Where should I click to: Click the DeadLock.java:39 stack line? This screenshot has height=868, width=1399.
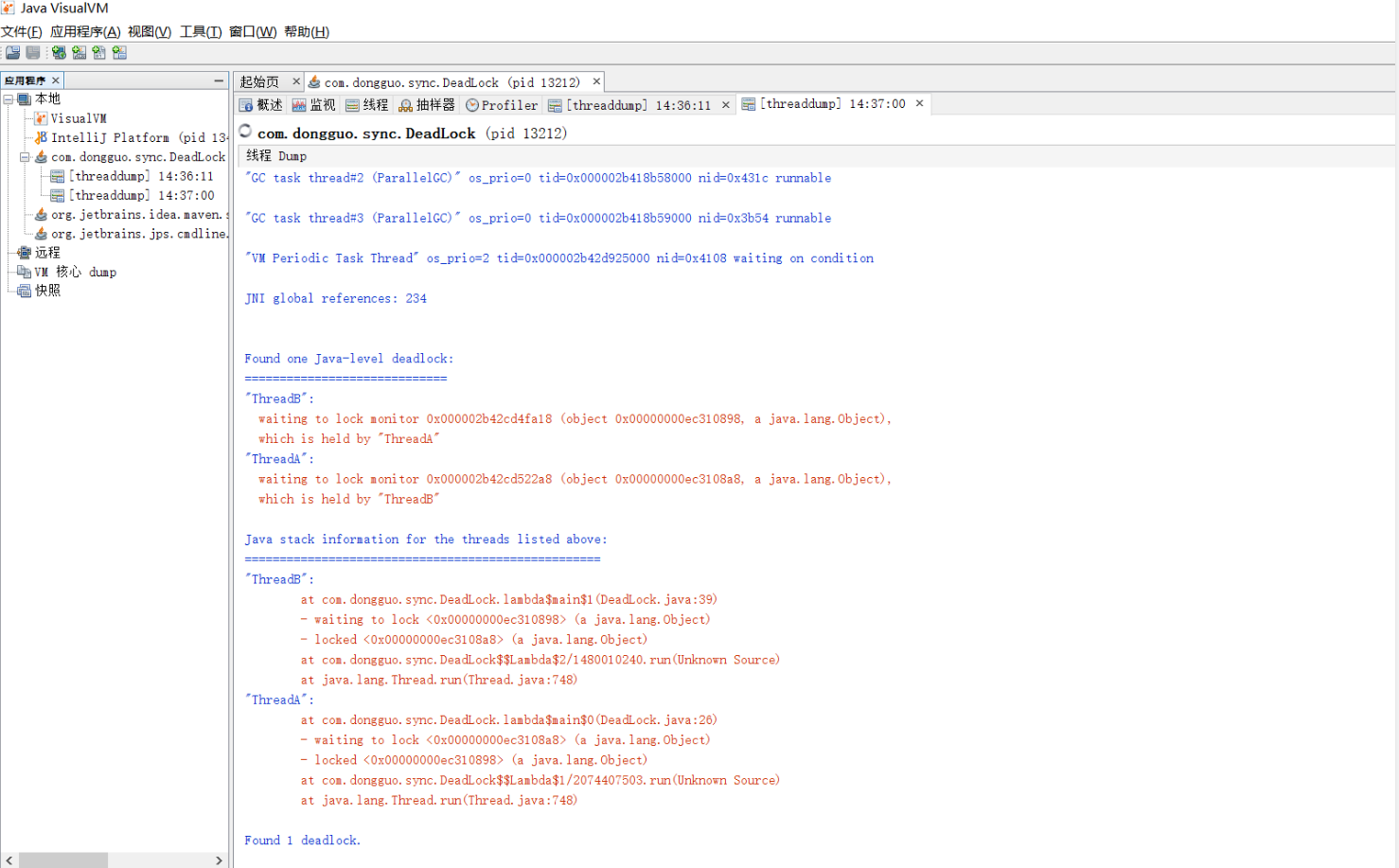tap(509, 600)
